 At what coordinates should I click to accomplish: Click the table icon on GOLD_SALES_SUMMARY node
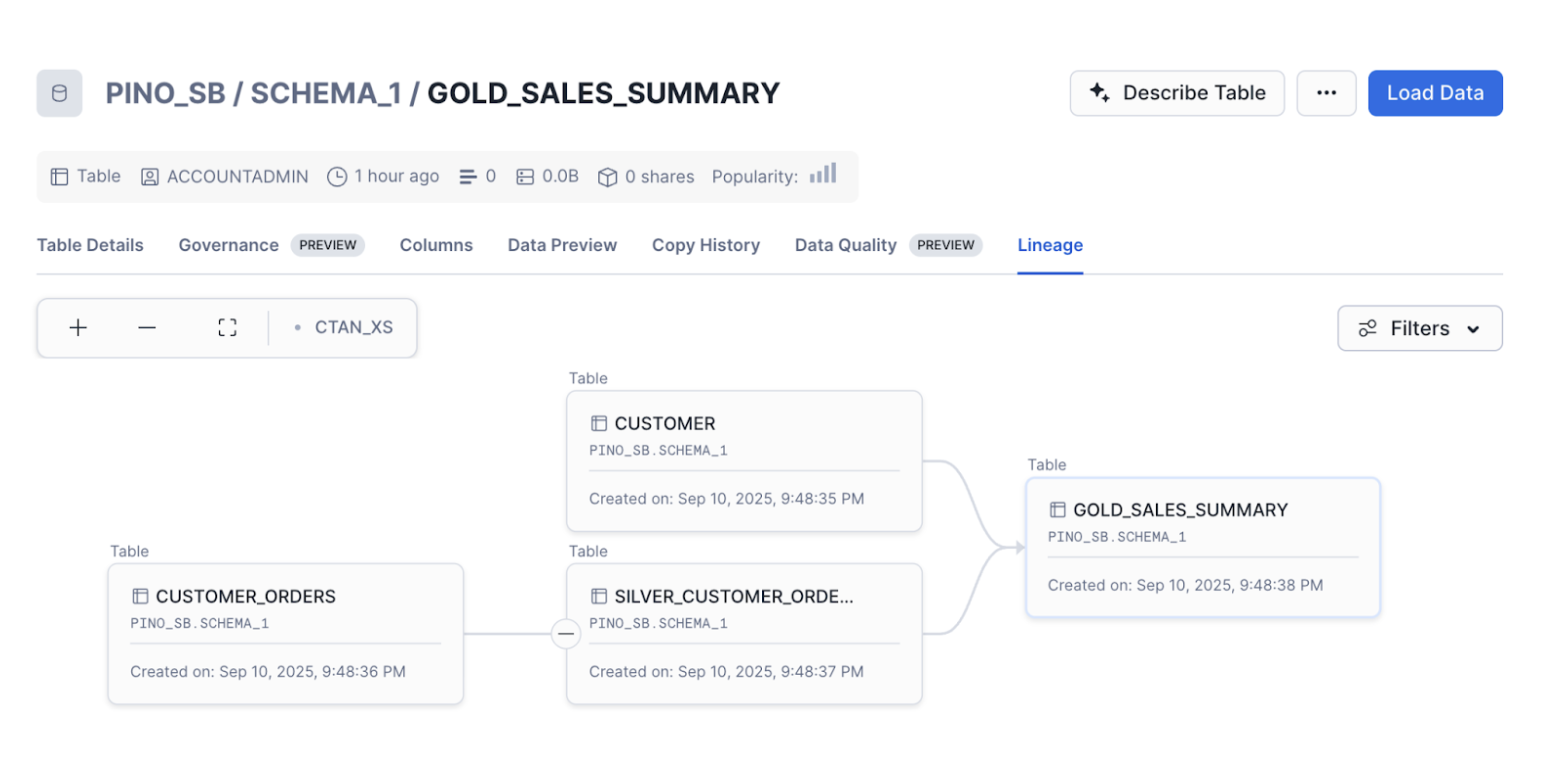point(1058,510)
